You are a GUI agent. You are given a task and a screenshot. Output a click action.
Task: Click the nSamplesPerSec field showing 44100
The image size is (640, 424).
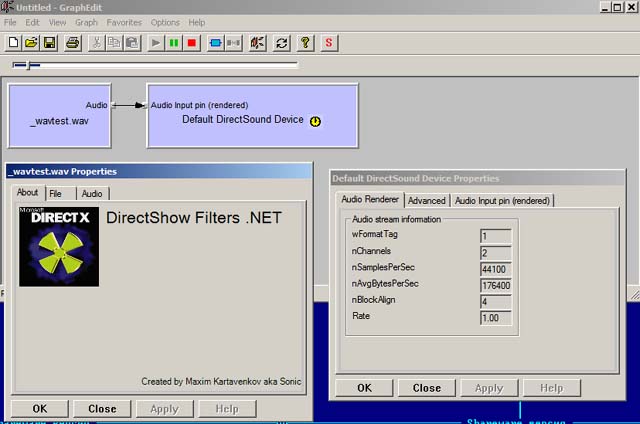(496, 269)
